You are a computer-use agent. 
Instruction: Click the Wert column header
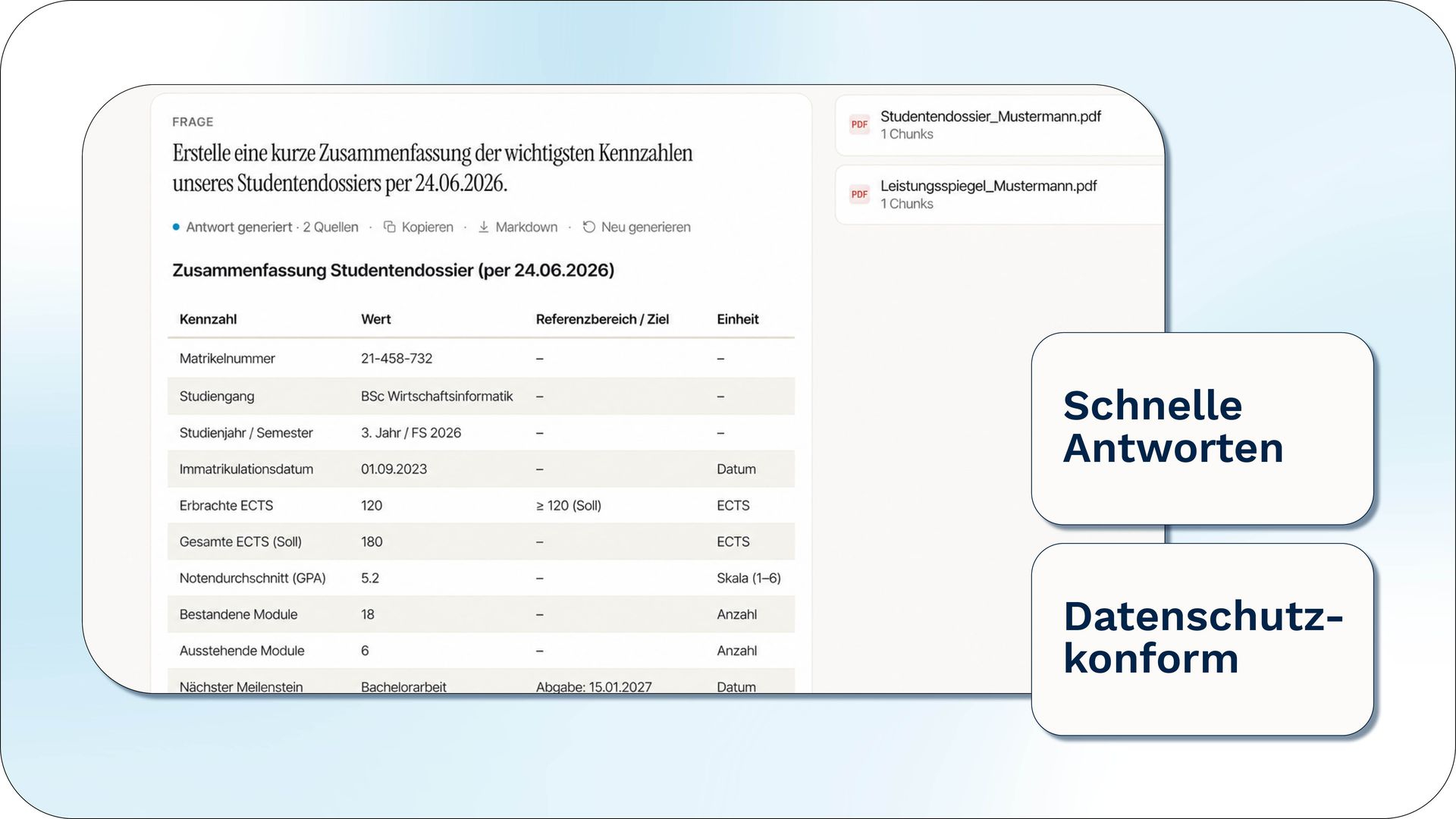pyautogui.click(x=375, y=319)
